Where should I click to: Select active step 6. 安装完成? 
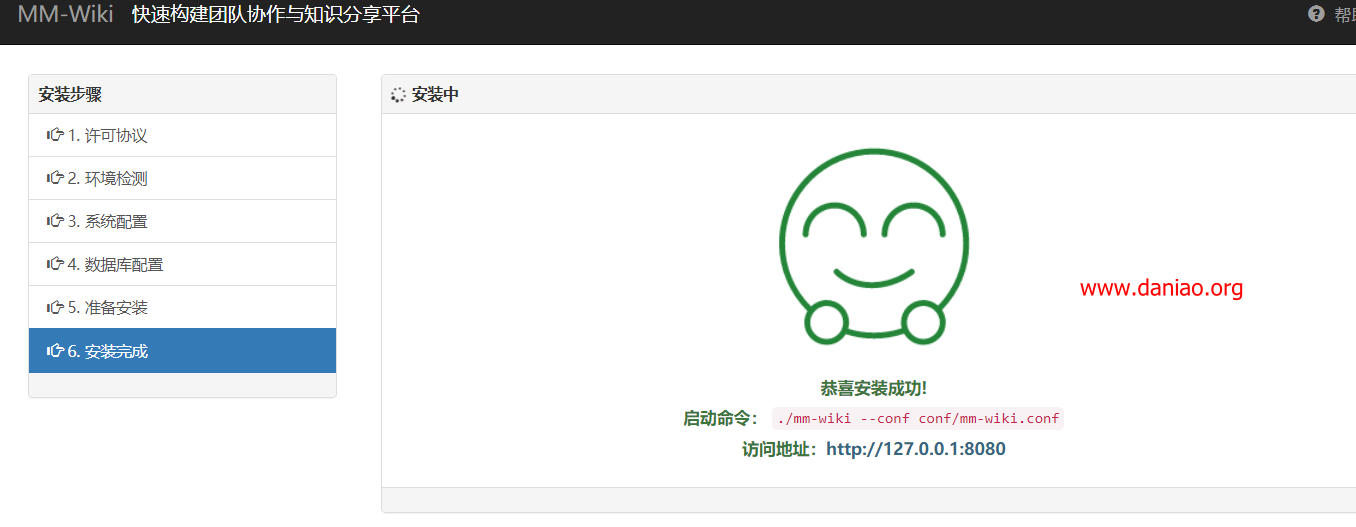182,351
